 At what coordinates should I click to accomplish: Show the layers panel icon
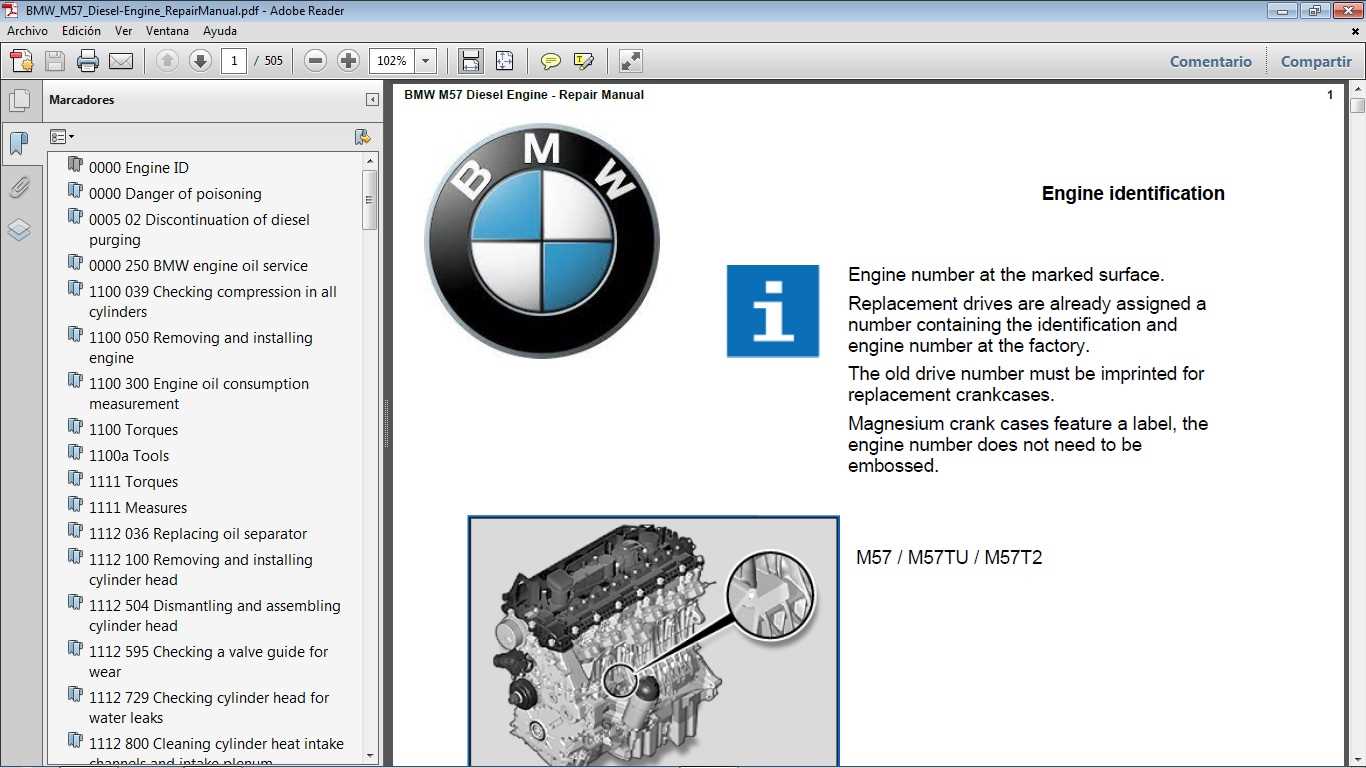[19, 230]
